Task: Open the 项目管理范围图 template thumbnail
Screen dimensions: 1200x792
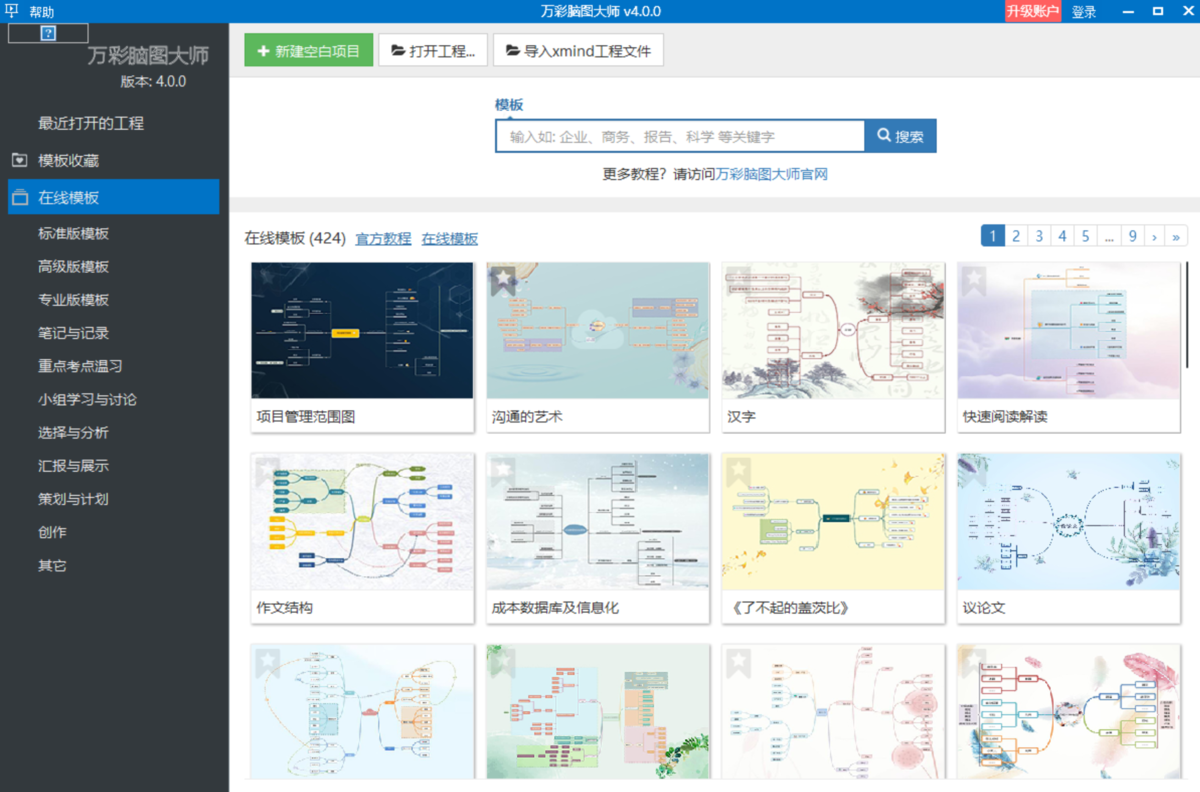Action: [362, 331]
